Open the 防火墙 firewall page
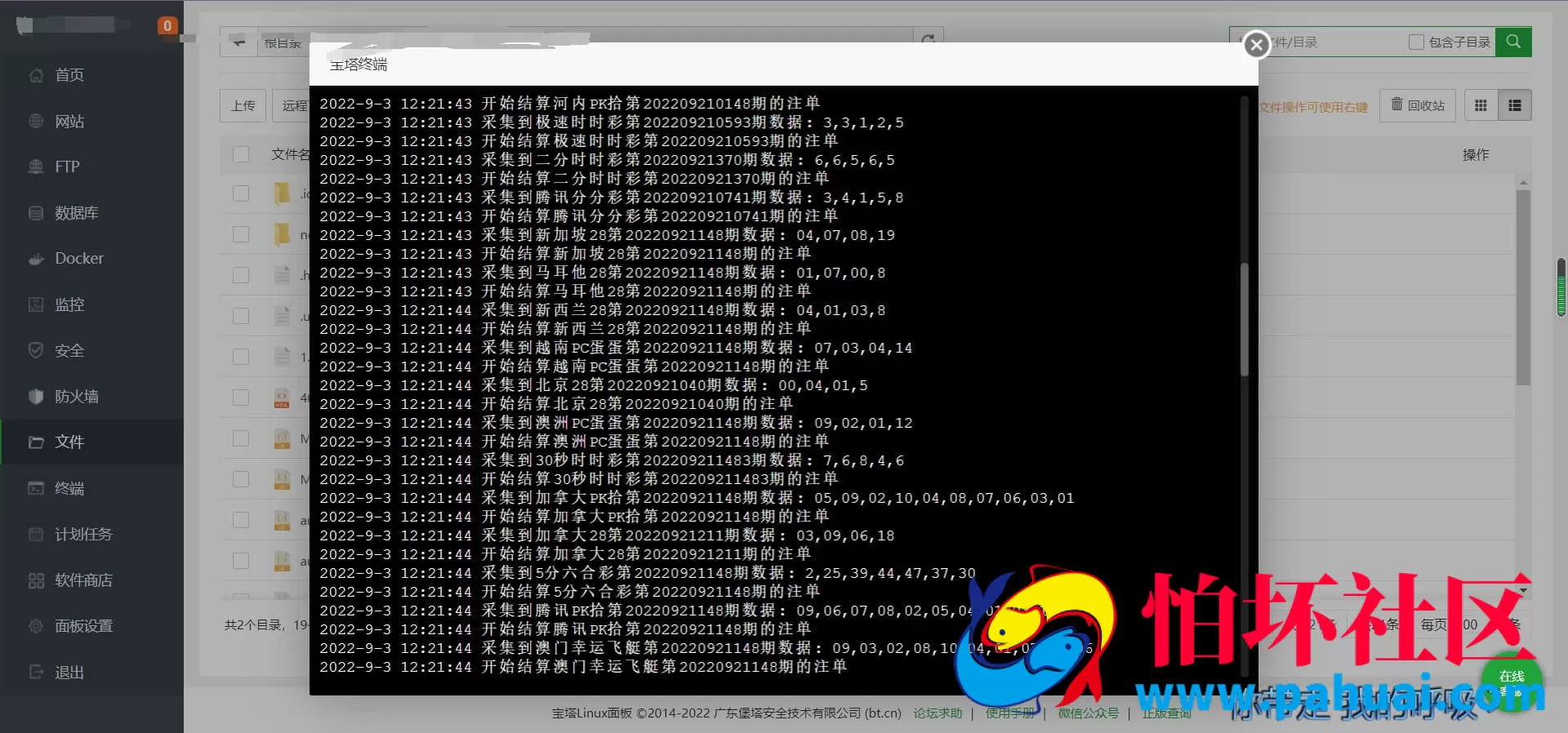Image resolution: width=1568 pixels, height=733 pixels. point(75,397)
